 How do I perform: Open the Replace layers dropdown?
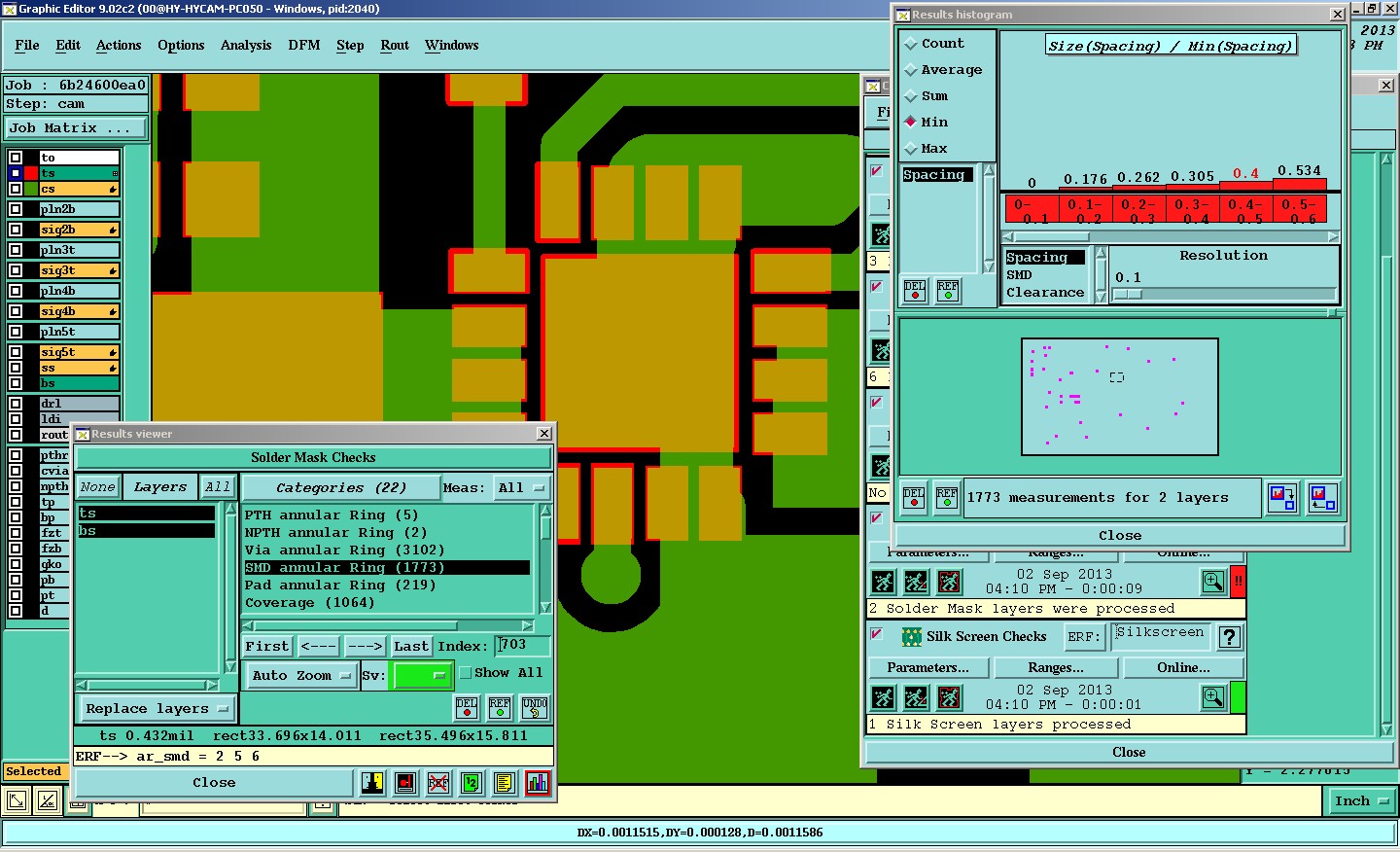[x=157, y=709]
